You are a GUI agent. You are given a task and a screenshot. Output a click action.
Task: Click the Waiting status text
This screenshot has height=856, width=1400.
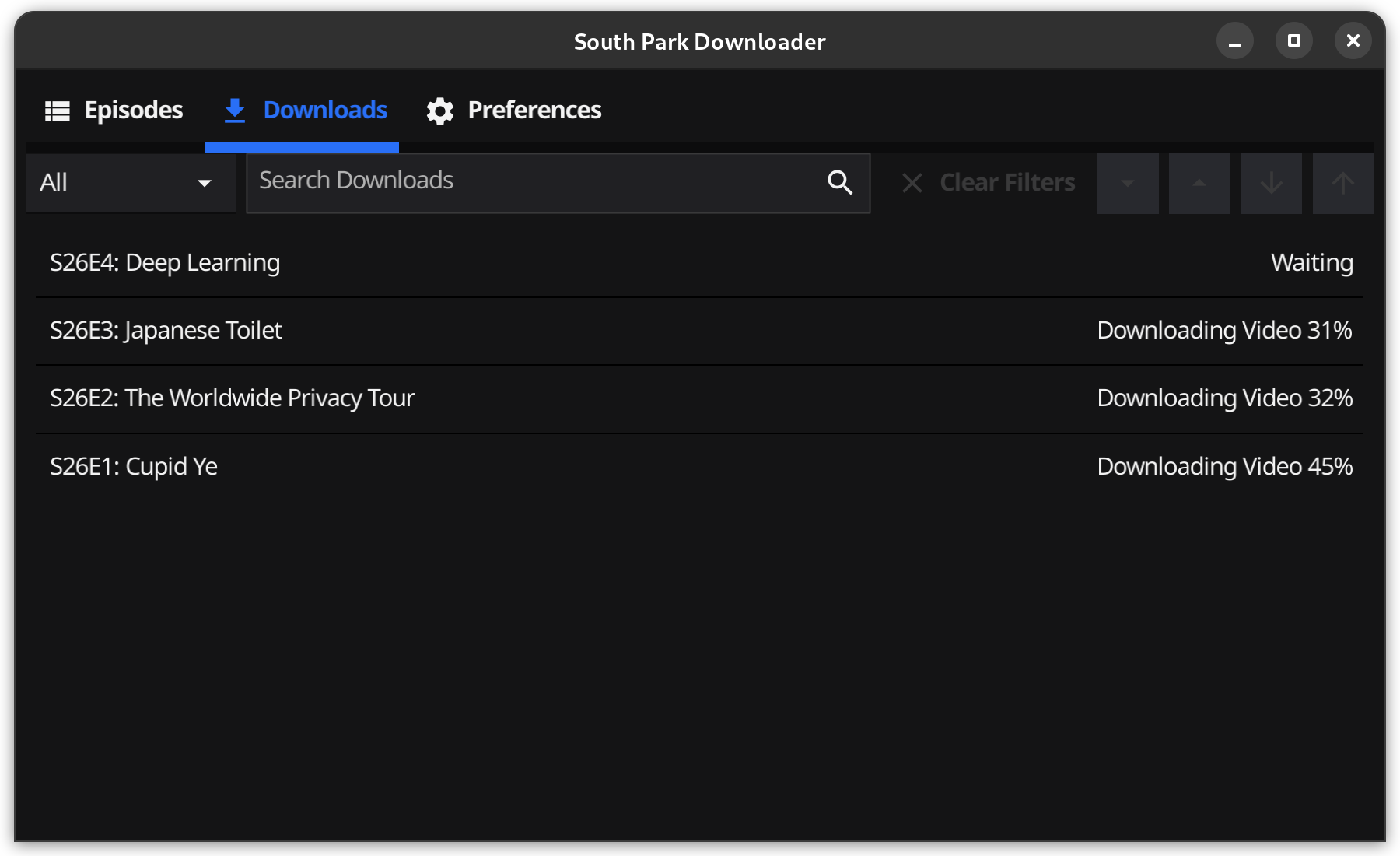click(1312, 263)
